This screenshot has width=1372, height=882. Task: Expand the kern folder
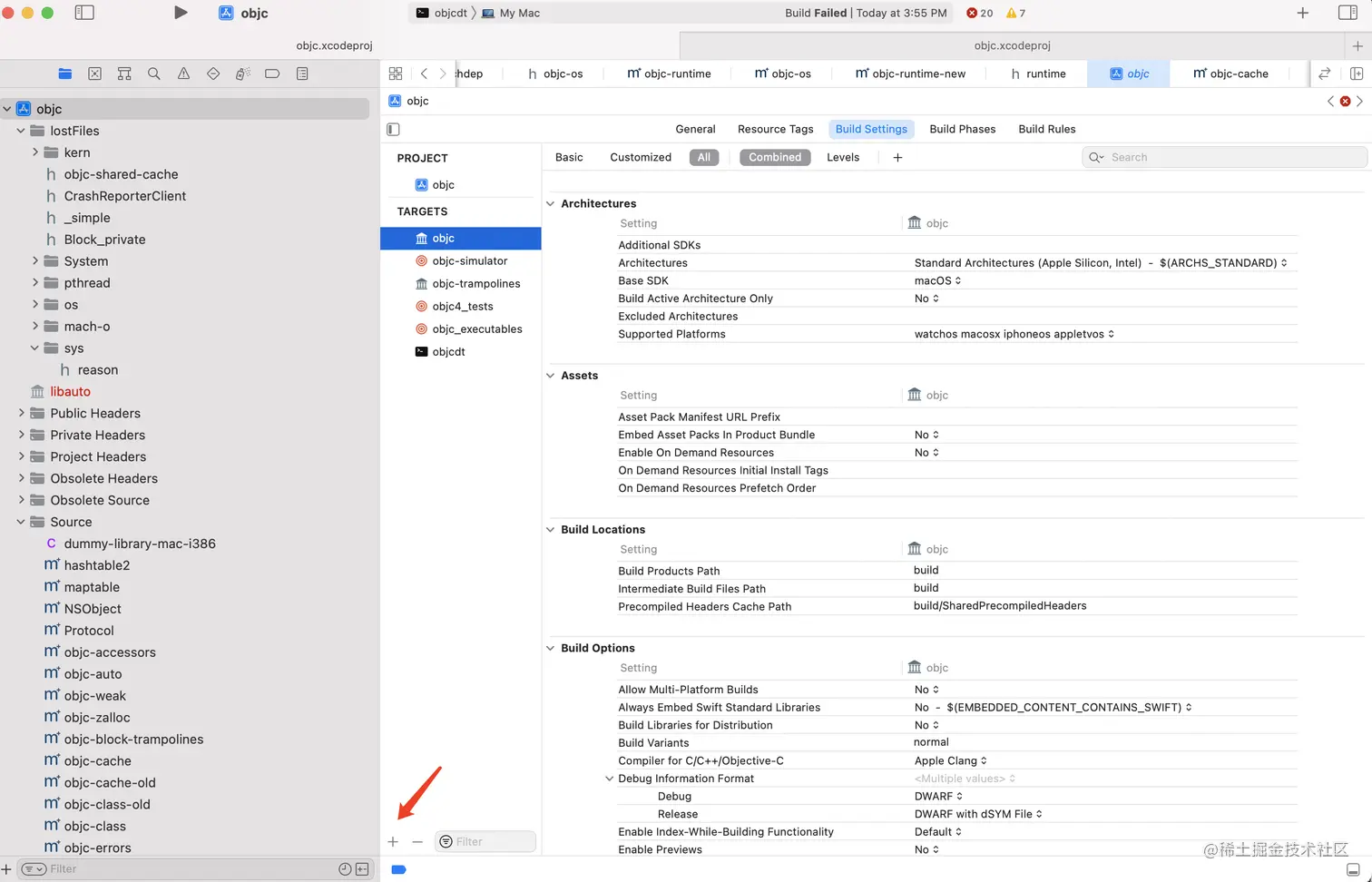point(35,152)
